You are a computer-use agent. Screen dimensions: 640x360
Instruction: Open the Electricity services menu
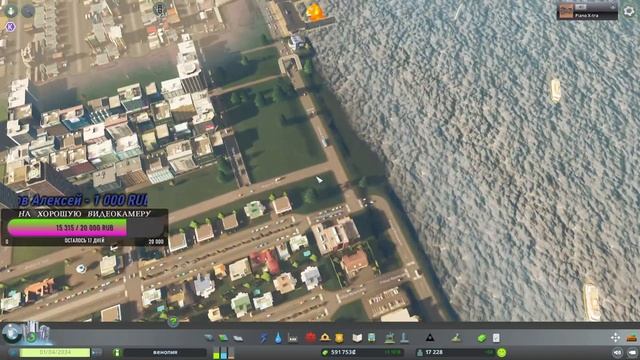(264, 338)
